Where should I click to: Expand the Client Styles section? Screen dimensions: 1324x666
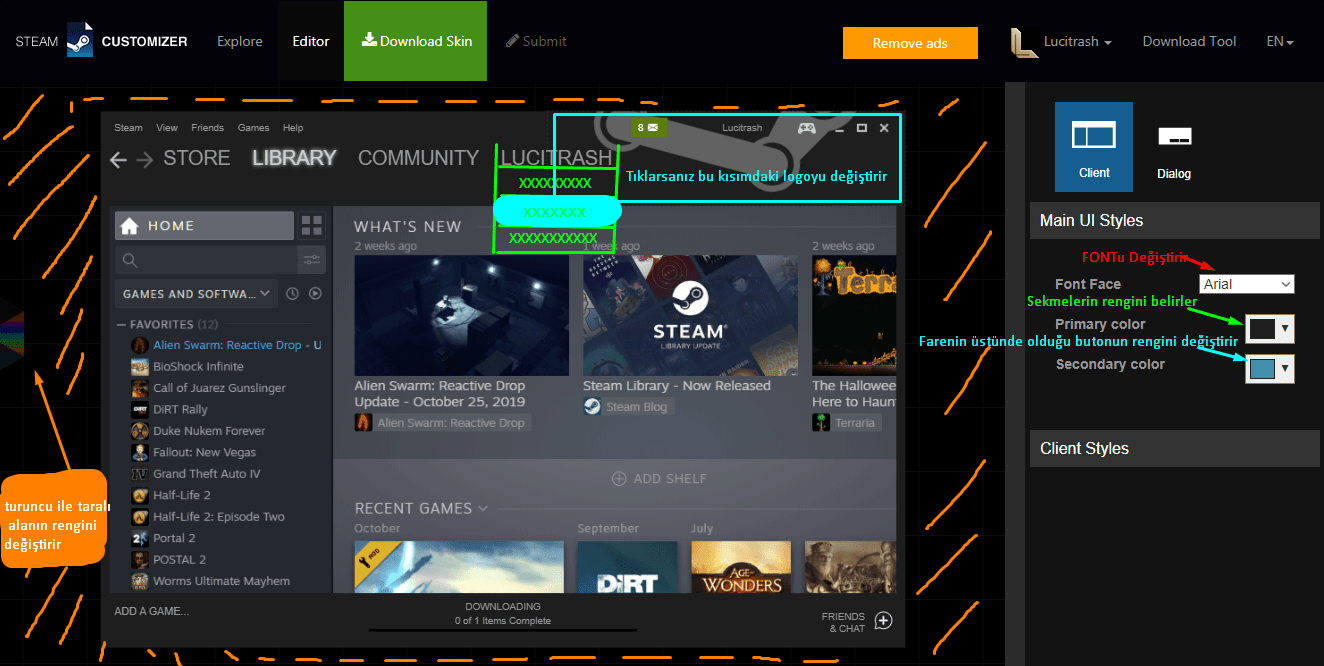coord(1175,448)
